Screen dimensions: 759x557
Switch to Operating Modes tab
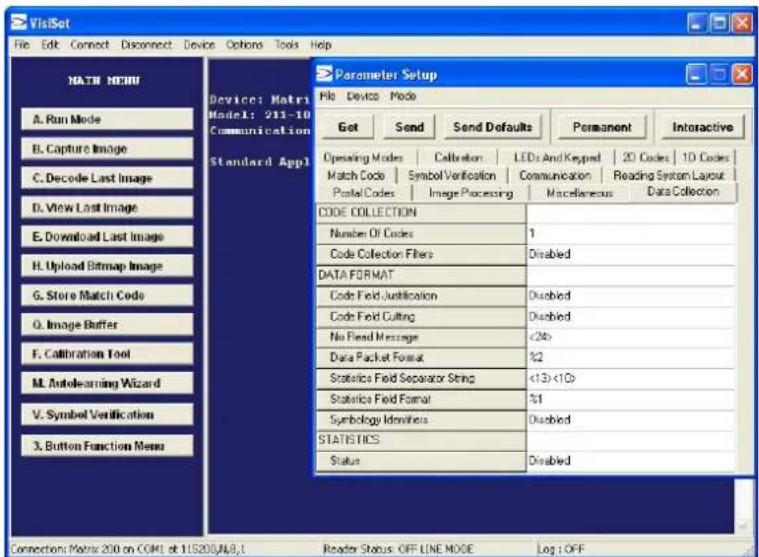click(x=364, y=157)
